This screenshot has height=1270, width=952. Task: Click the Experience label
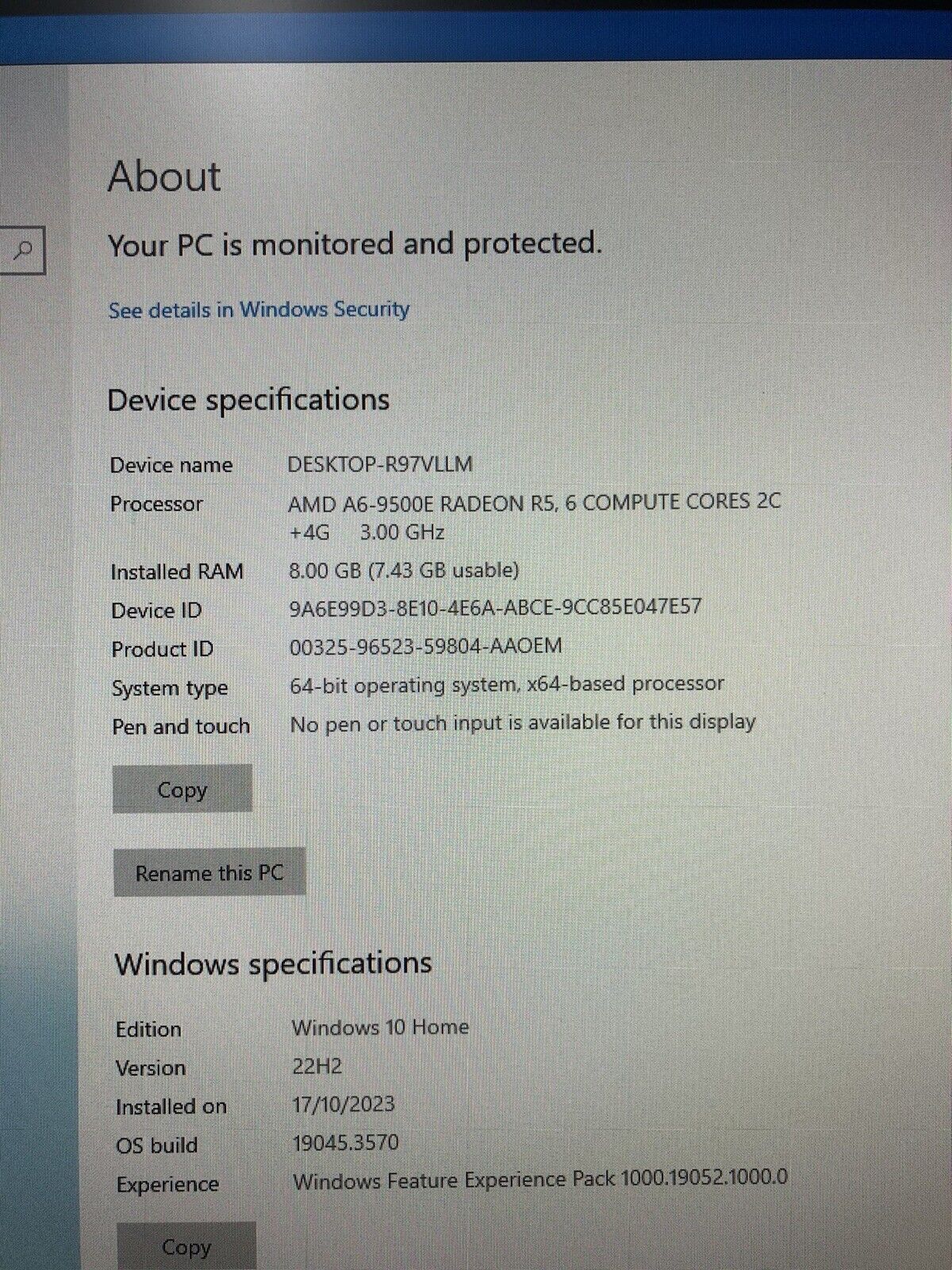167,1184
